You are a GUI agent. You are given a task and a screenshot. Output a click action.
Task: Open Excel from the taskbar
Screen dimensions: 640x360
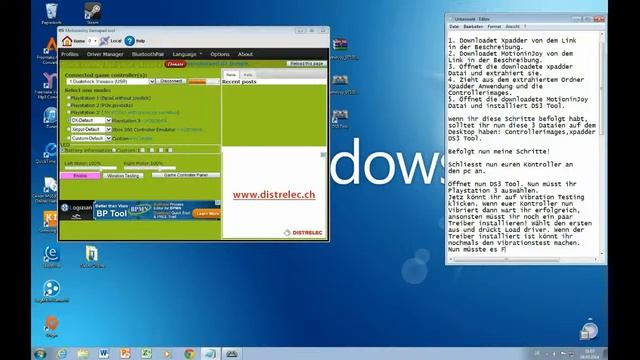click(x=146, y=353)
